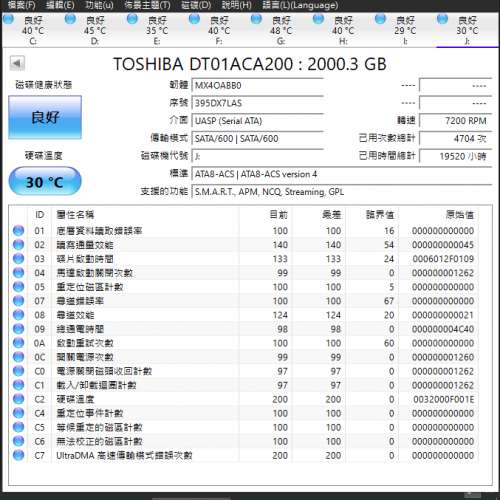
Task: Open the 佈景主題(T) menu
Action: pyautogui.click(x=147, y=5)
